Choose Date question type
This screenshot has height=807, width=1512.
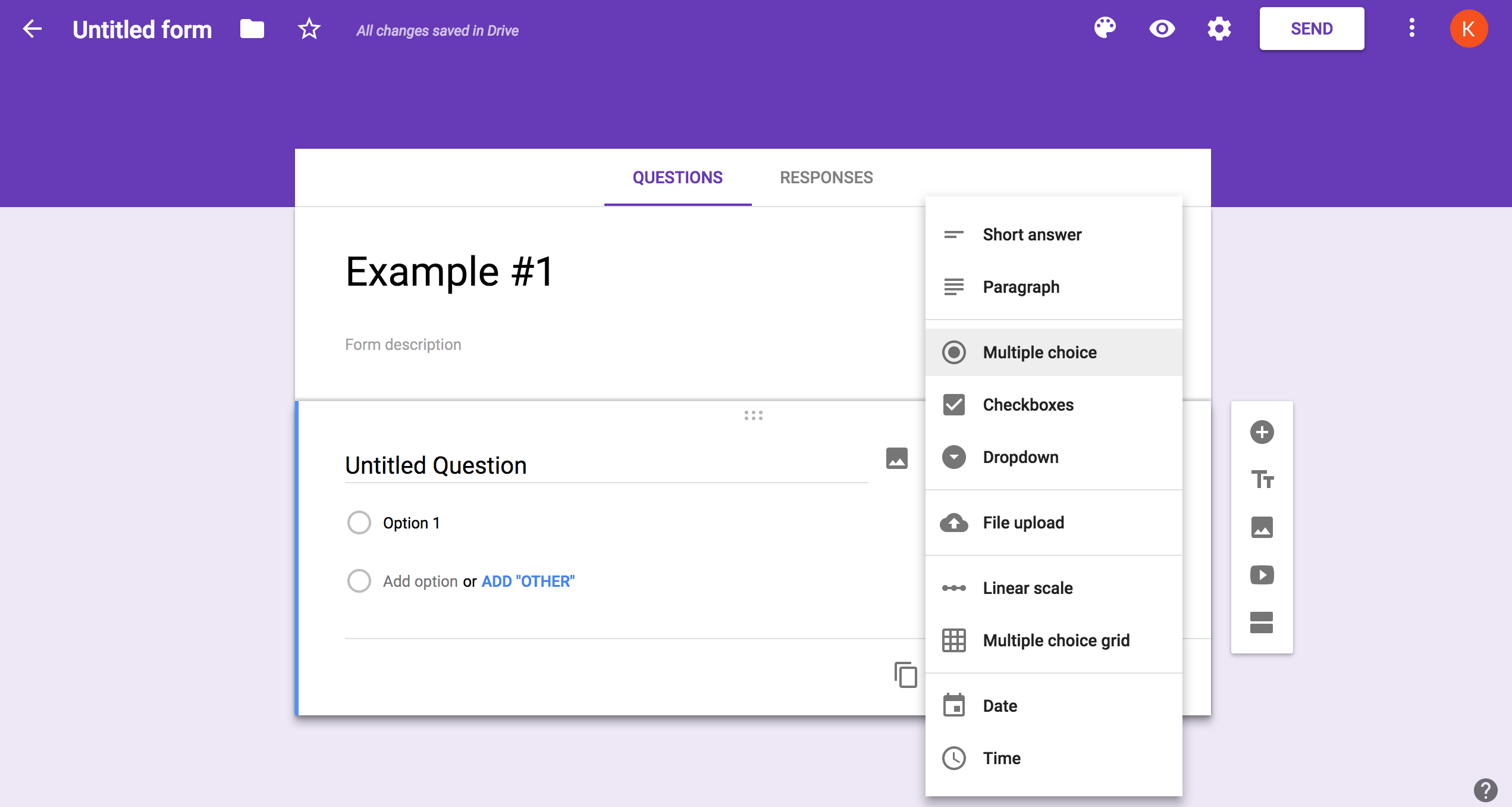[1054, 706]
